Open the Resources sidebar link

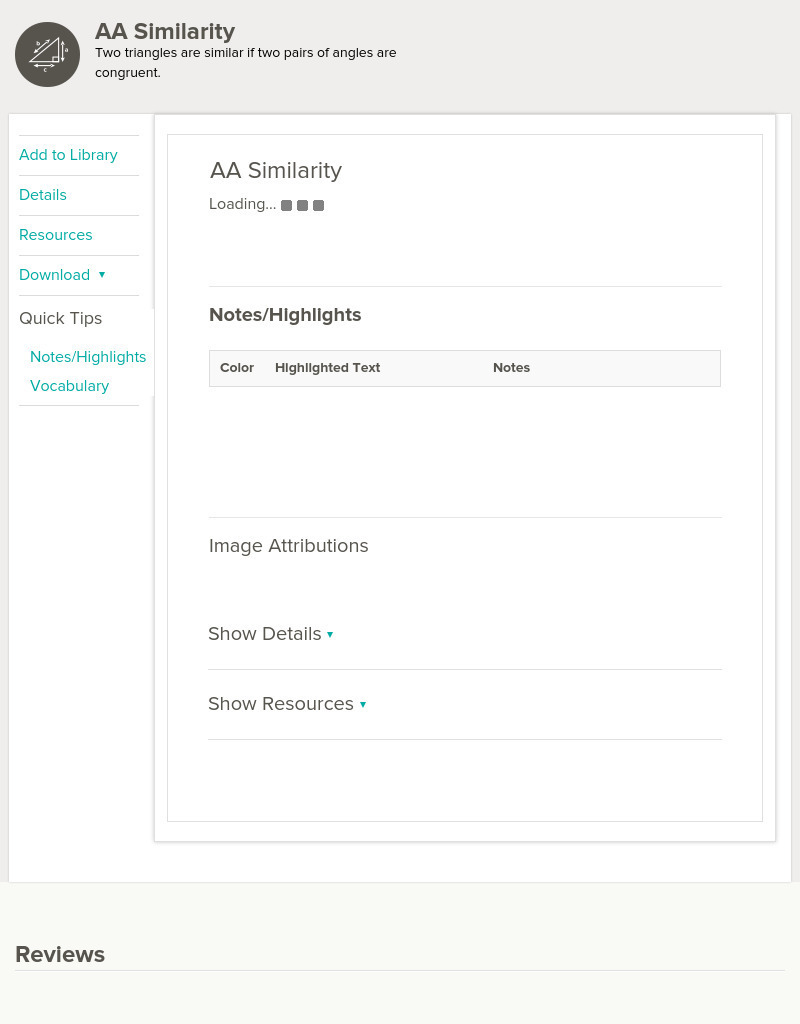tap(56, 235)
